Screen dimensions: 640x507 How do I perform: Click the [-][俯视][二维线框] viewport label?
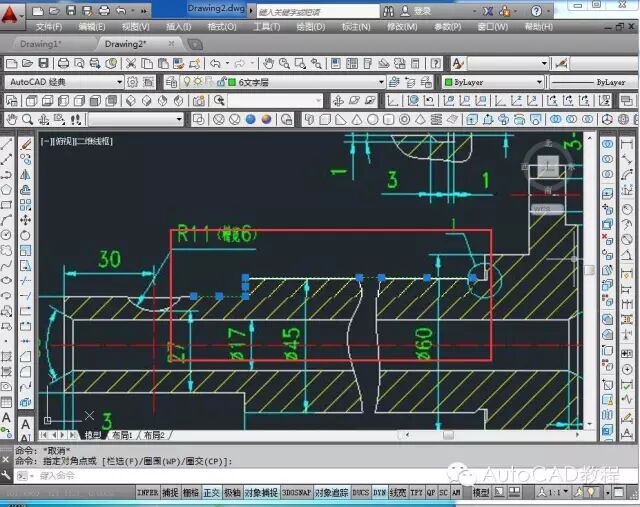(77, 141)
